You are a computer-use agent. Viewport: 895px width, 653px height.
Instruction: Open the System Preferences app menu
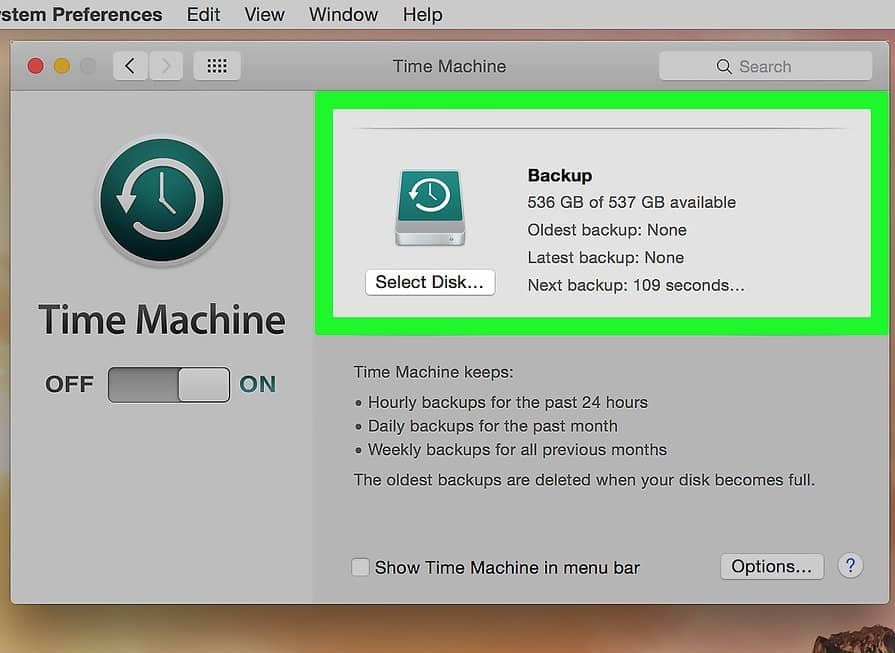[81, 14]
